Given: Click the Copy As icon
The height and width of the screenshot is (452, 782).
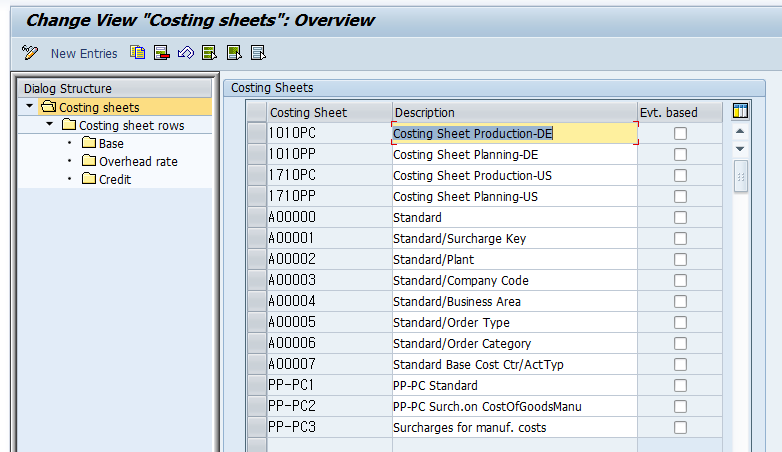Looking at the screenshot, I should pos(138,52).
